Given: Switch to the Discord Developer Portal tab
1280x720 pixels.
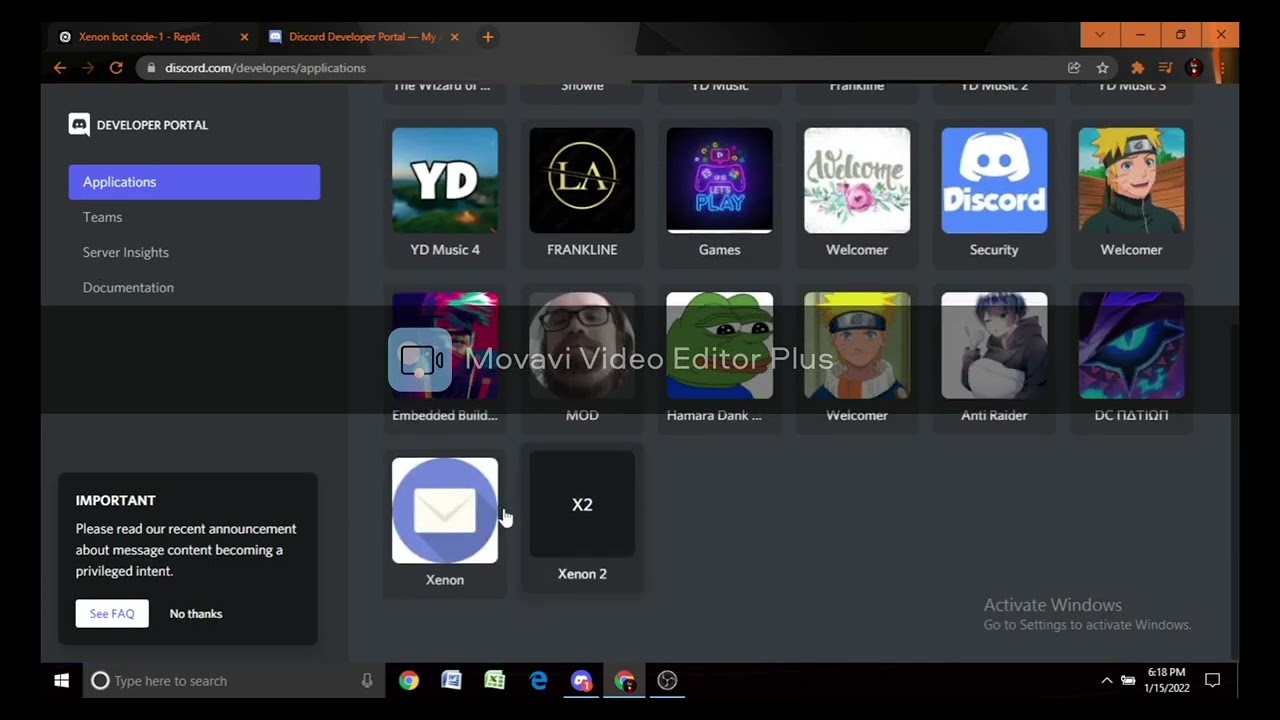Looking at the screenshot, I should tap(362, 37).
